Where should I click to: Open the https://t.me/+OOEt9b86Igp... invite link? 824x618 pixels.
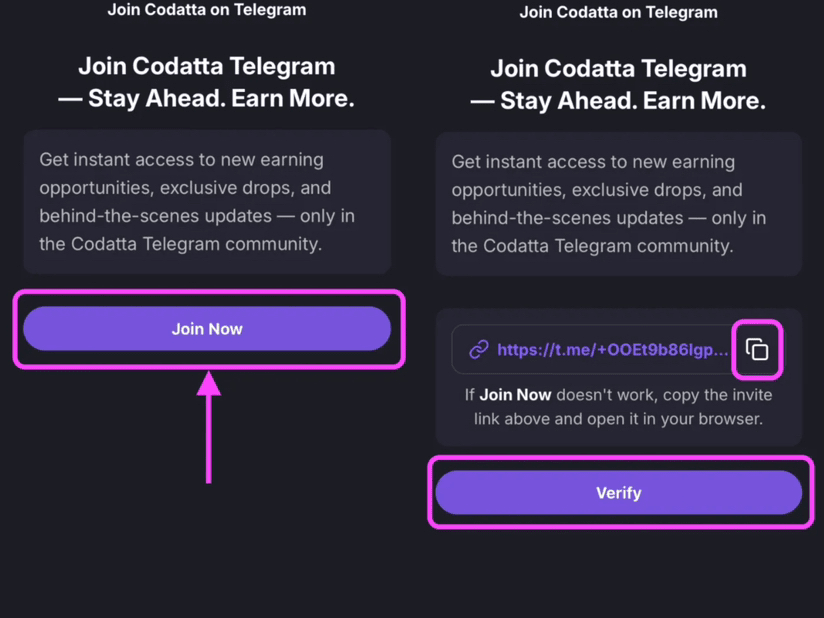pos(613,350)
